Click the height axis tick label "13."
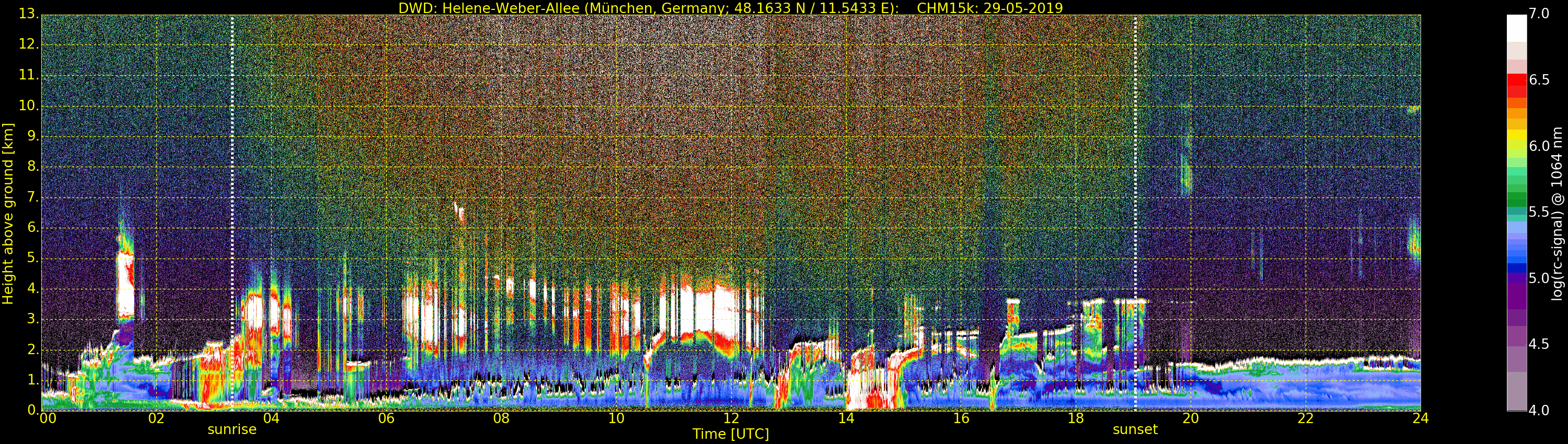 click(28, 14)
